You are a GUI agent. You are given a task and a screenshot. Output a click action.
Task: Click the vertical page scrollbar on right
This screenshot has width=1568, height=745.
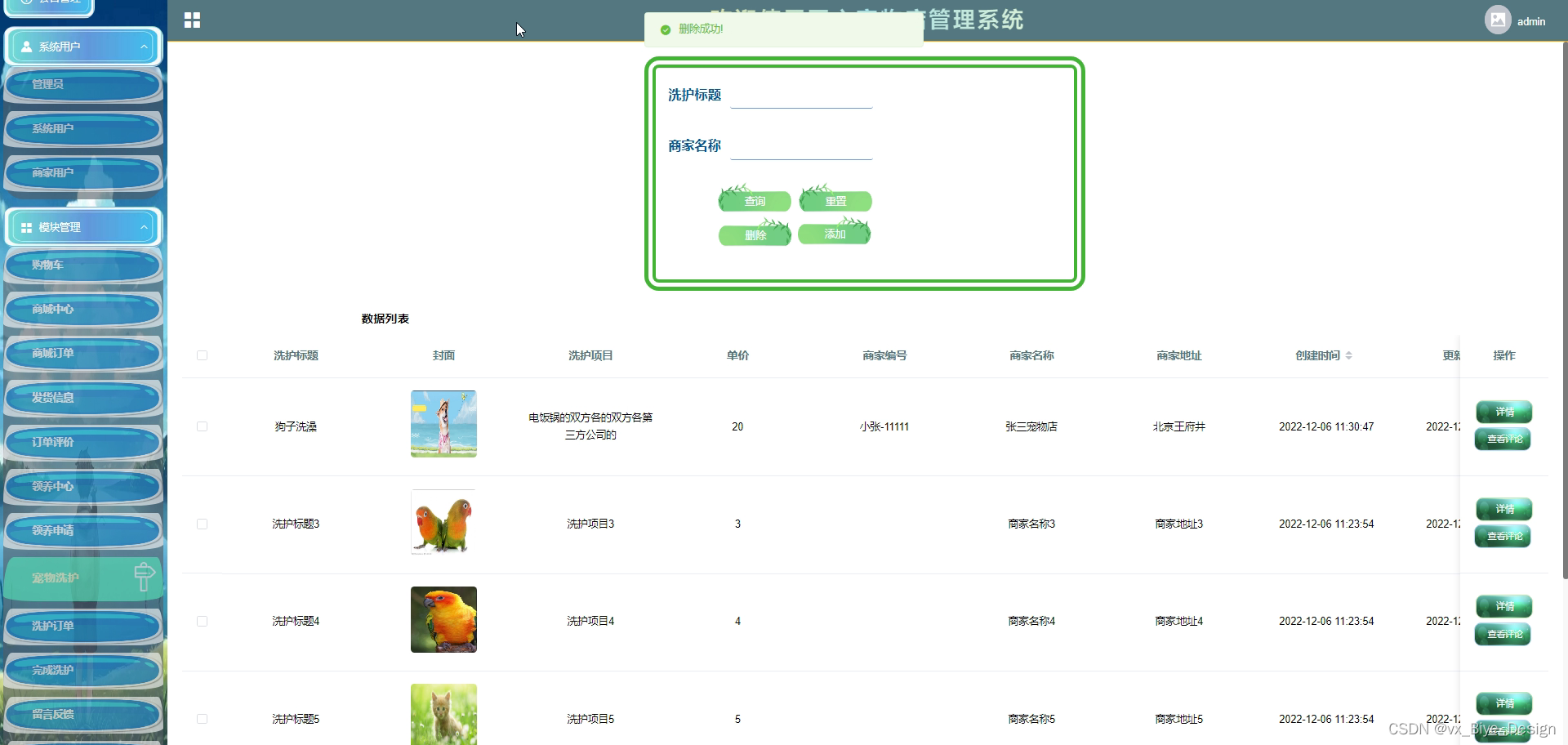(1565, 310)
